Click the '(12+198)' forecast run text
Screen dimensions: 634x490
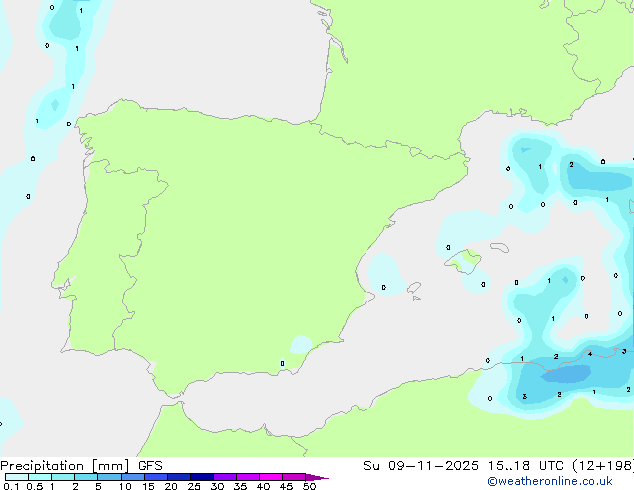point(603,466)
